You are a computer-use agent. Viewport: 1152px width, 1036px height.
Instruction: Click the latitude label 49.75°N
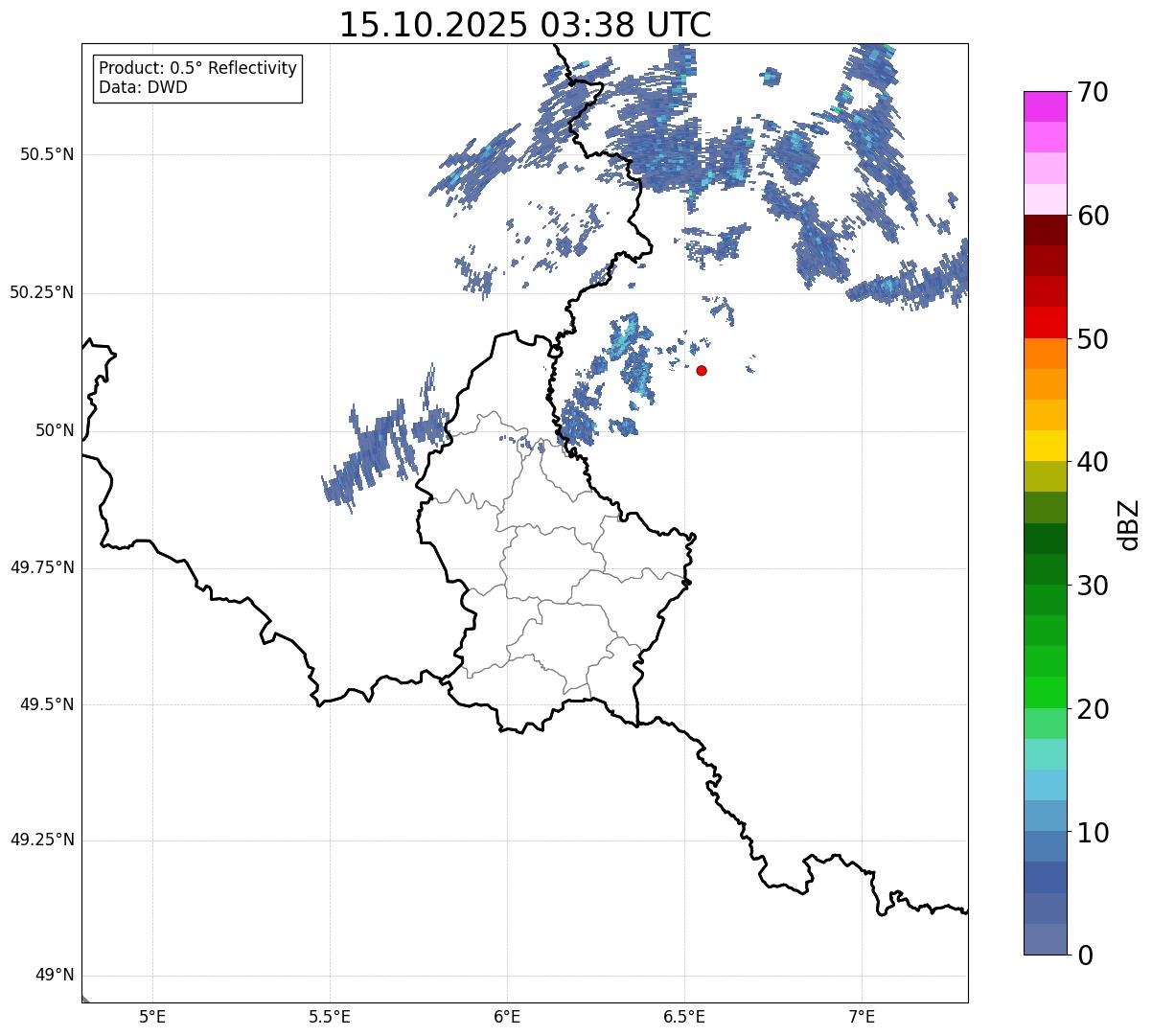42,567
